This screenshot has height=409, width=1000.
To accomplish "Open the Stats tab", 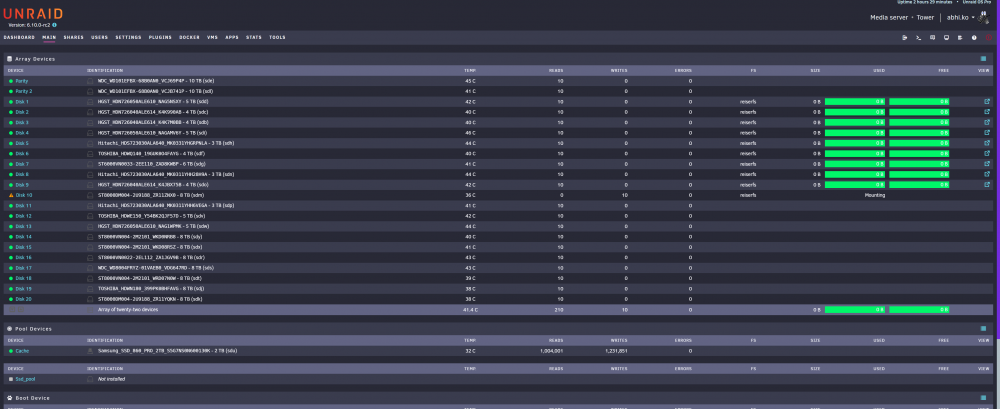I will 254,38.
